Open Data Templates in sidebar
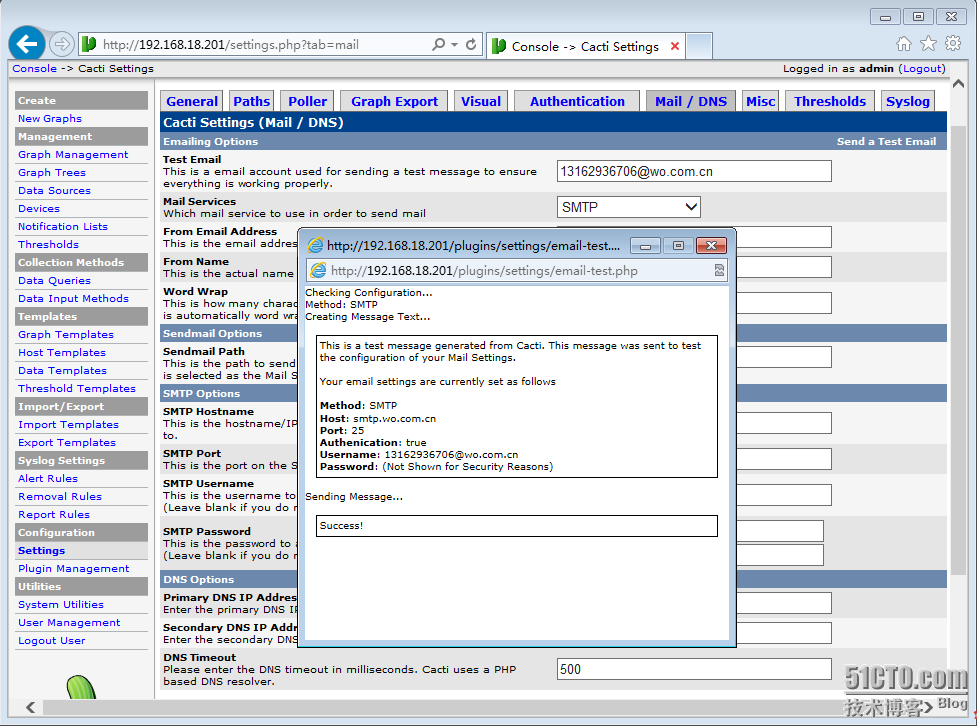 pos(62,371)
